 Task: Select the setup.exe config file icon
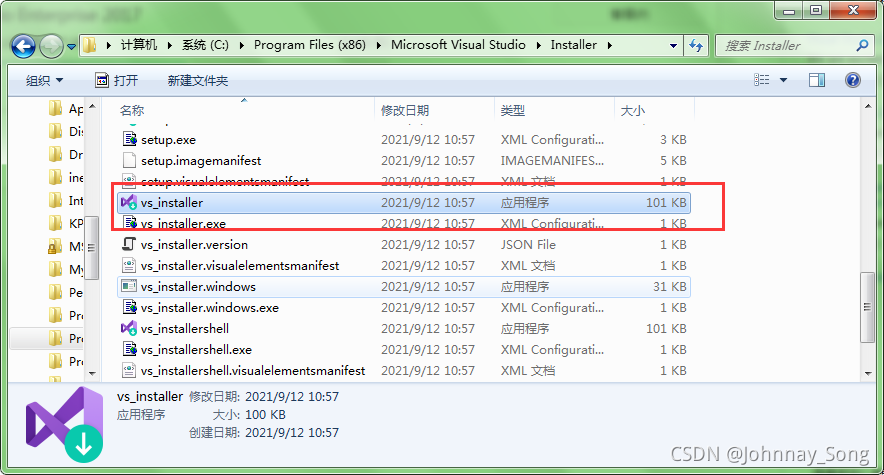(x=130, y=139)
